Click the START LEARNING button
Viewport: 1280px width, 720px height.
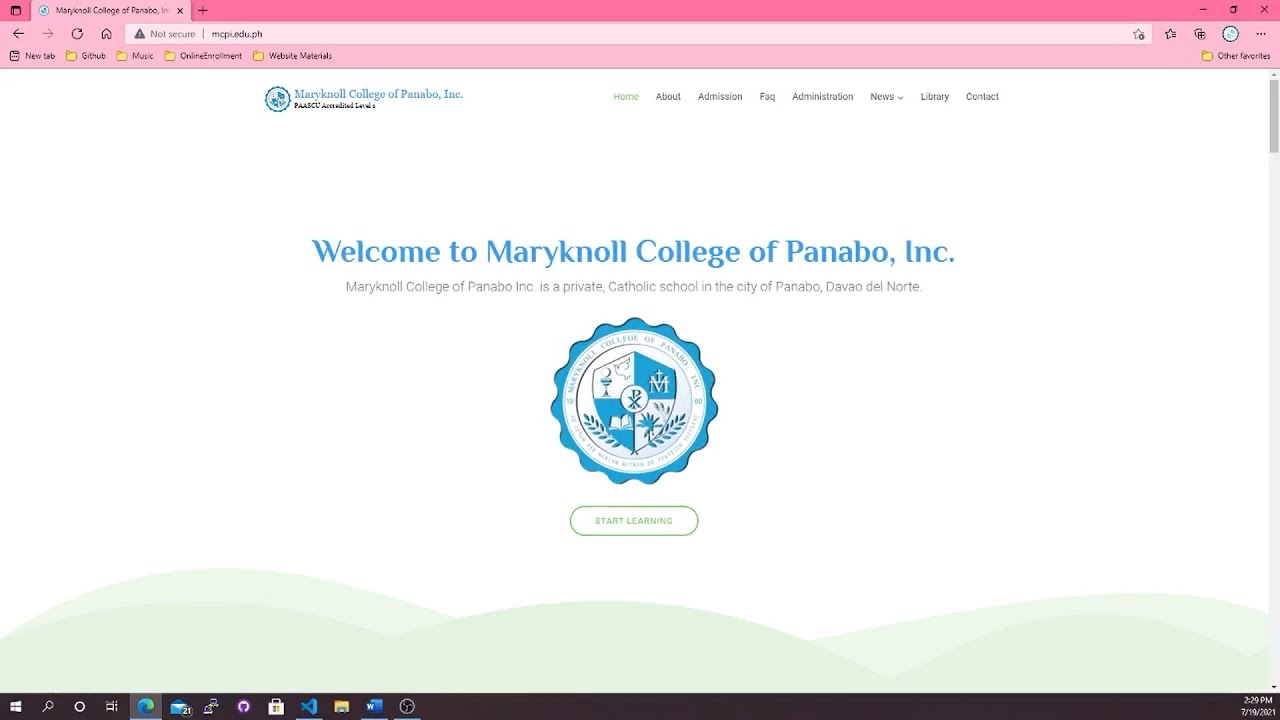coord(634,521)
